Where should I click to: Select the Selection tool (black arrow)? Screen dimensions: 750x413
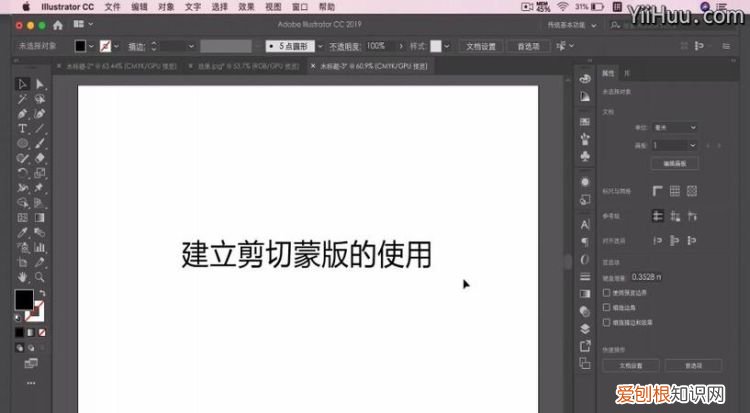click(22, 84)
